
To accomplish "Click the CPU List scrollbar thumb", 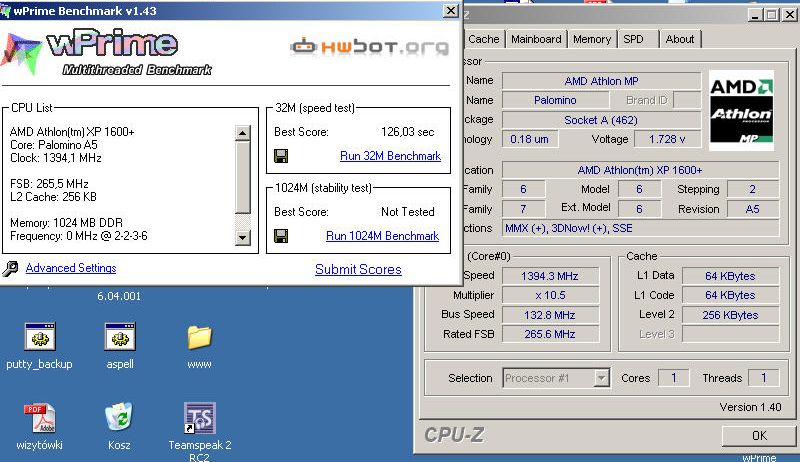I will pyautogui.click(x=242, y=177).
